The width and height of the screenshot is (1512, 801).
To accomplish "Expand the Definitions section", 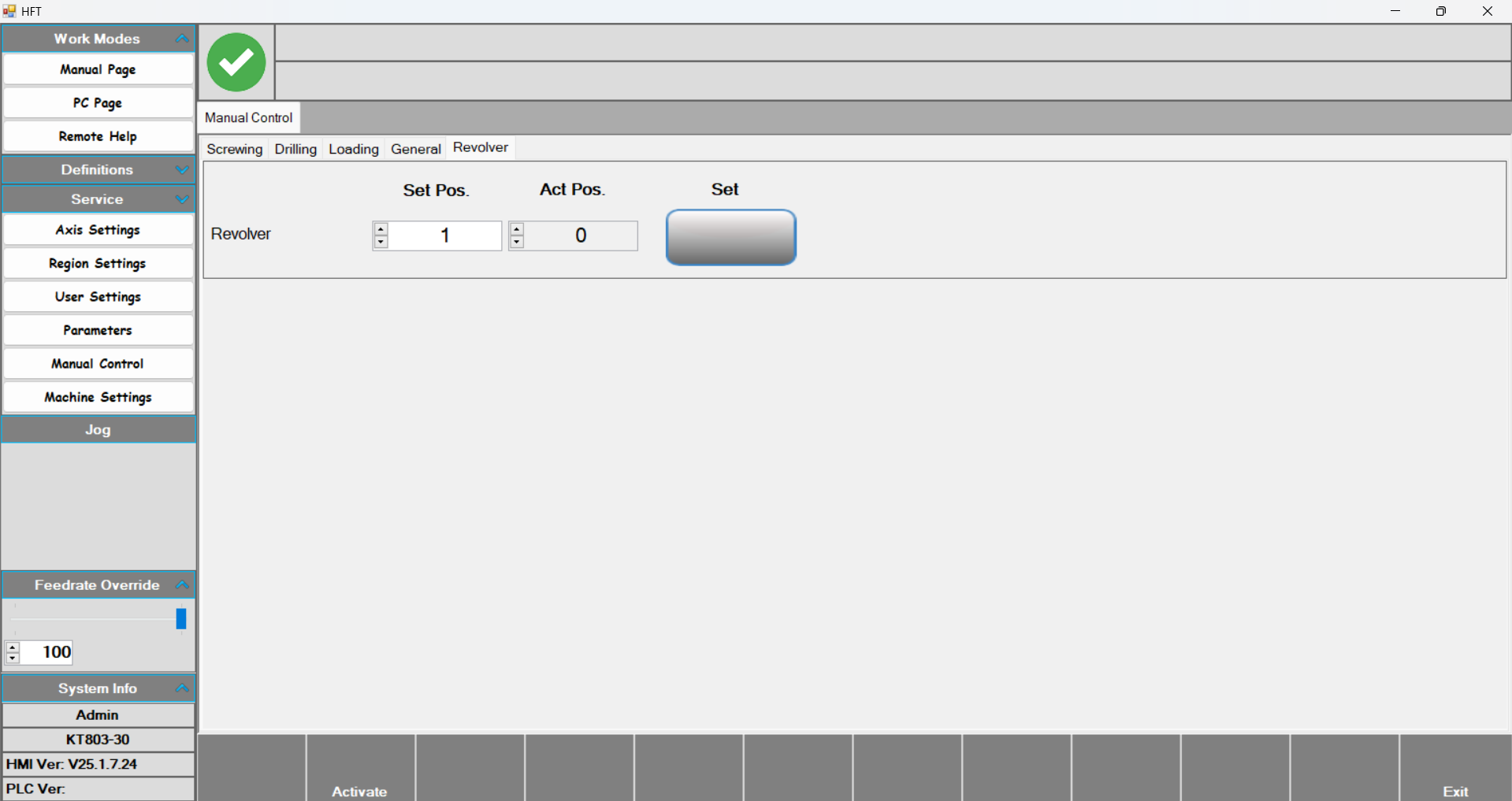I will point(182,169).
